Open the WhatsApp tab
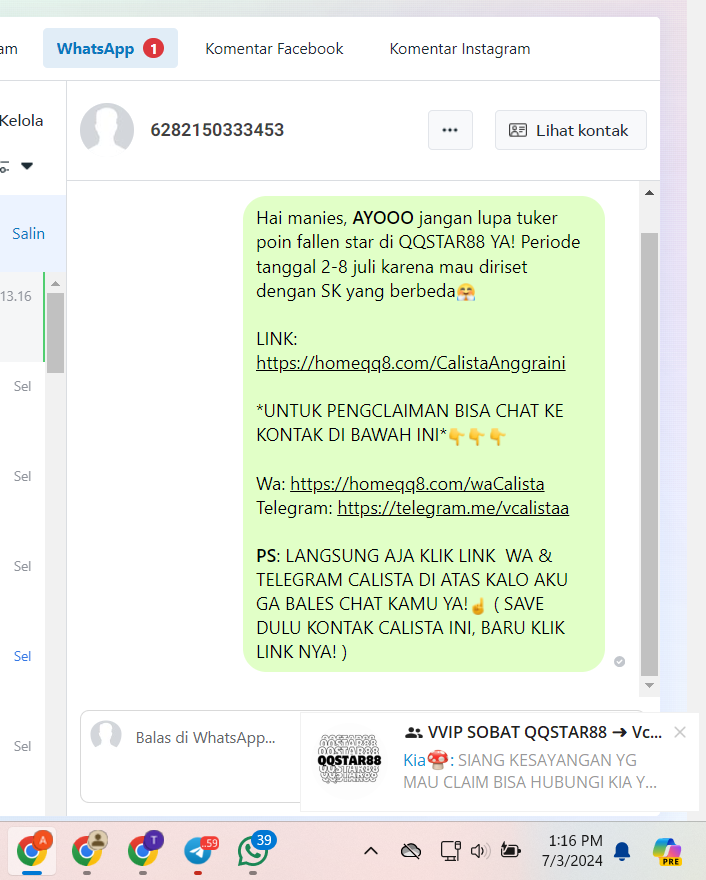Viewport: 706px width, 880px height. pos(111,48)
